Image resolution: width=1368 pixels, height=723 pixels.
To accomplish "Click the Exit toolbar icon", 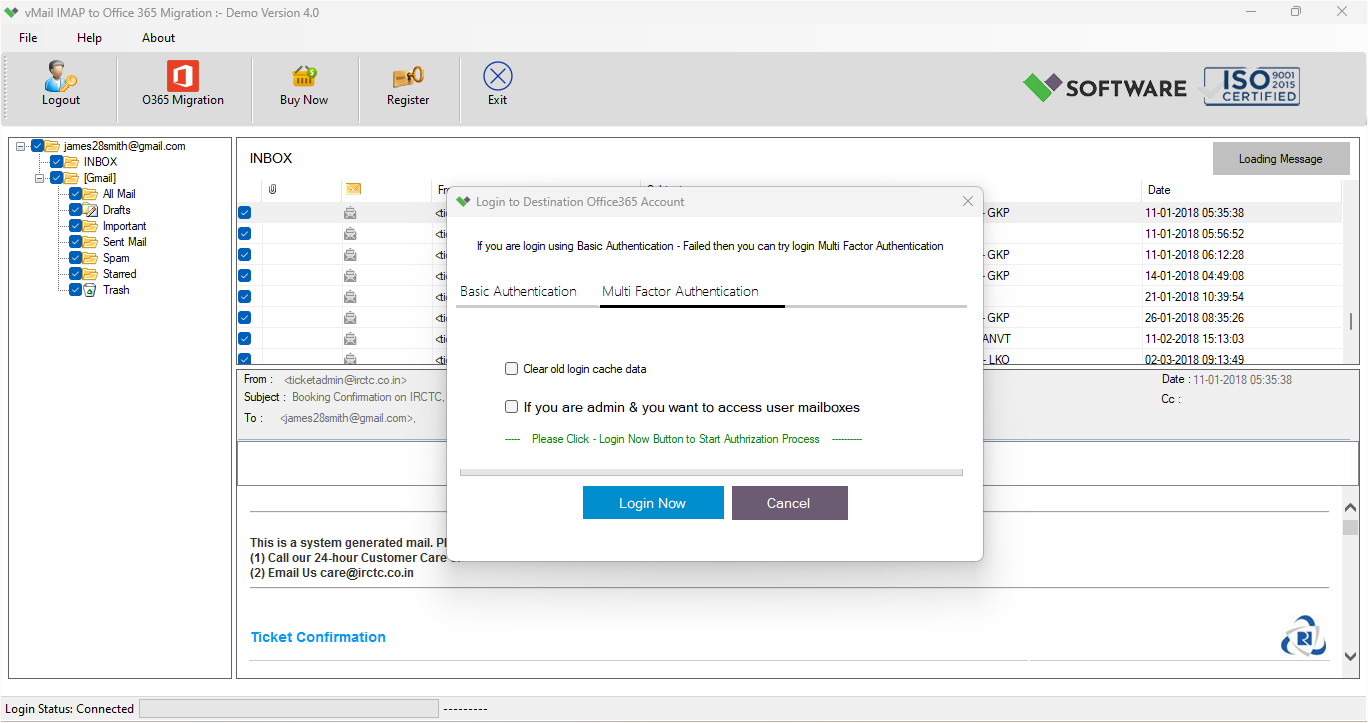I will click(x=497, y=77).
